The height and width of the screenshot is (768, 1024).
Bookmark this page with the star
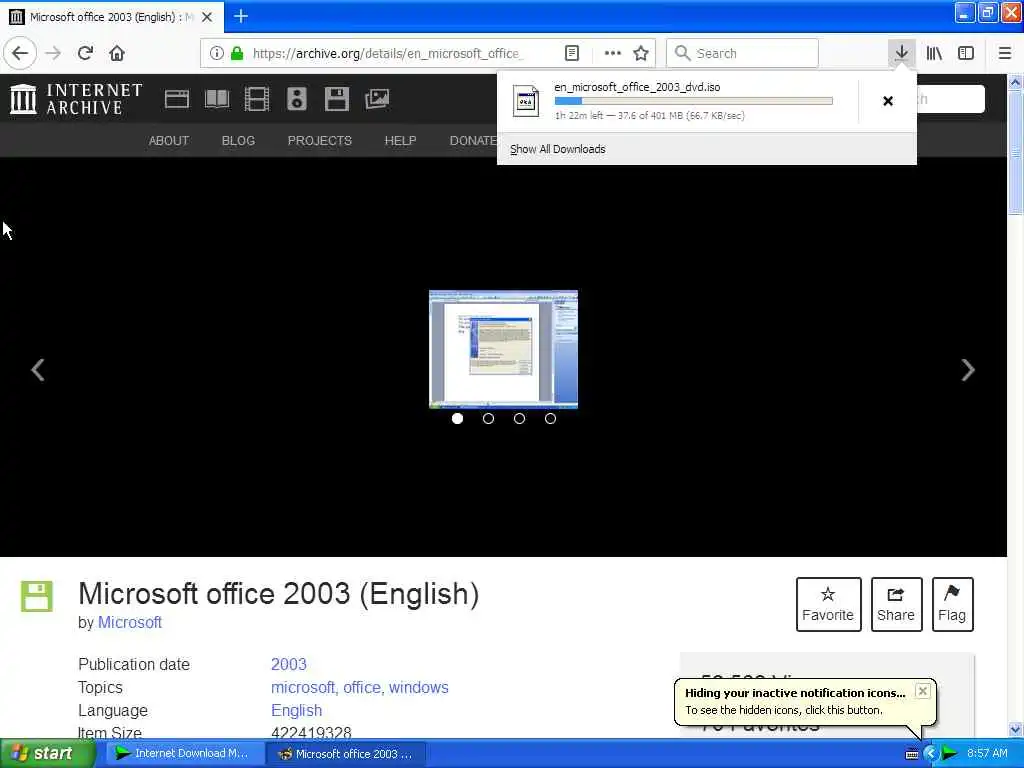(641, 54)
